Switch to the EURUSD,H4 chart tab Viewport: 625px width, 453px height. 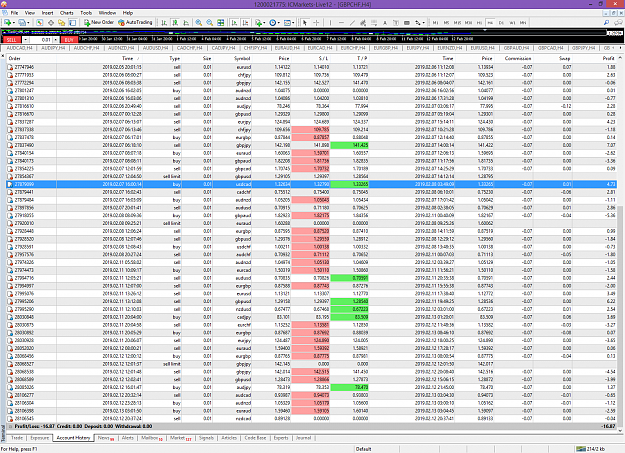pyautogui.click(x=483, y=48)
